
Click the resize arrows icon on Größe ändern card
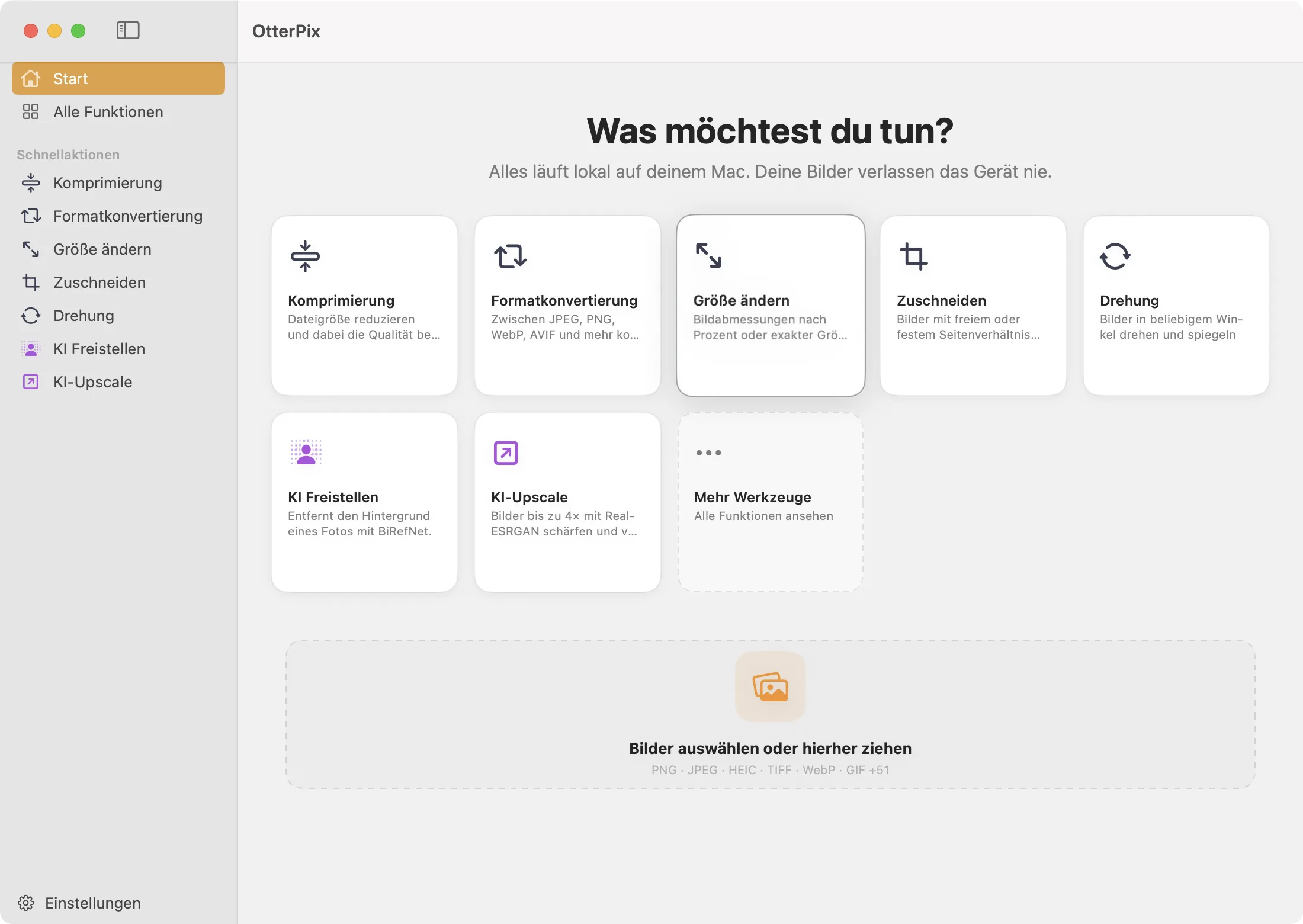(x=708, y=255)
